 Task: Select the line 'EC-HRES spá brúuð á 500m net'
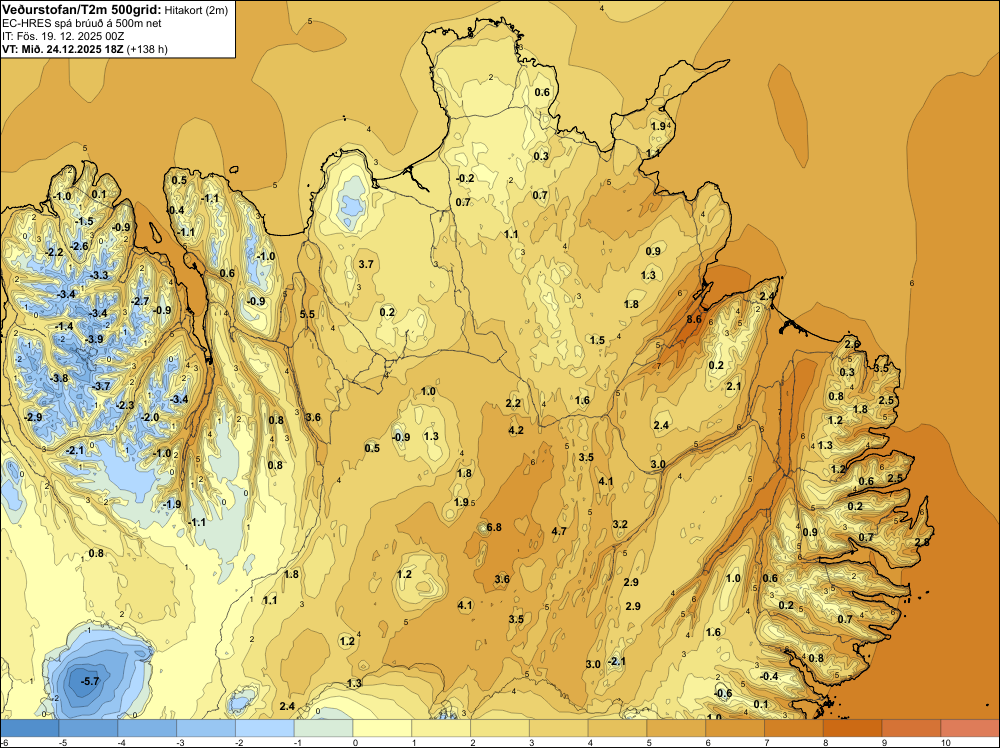82,24
